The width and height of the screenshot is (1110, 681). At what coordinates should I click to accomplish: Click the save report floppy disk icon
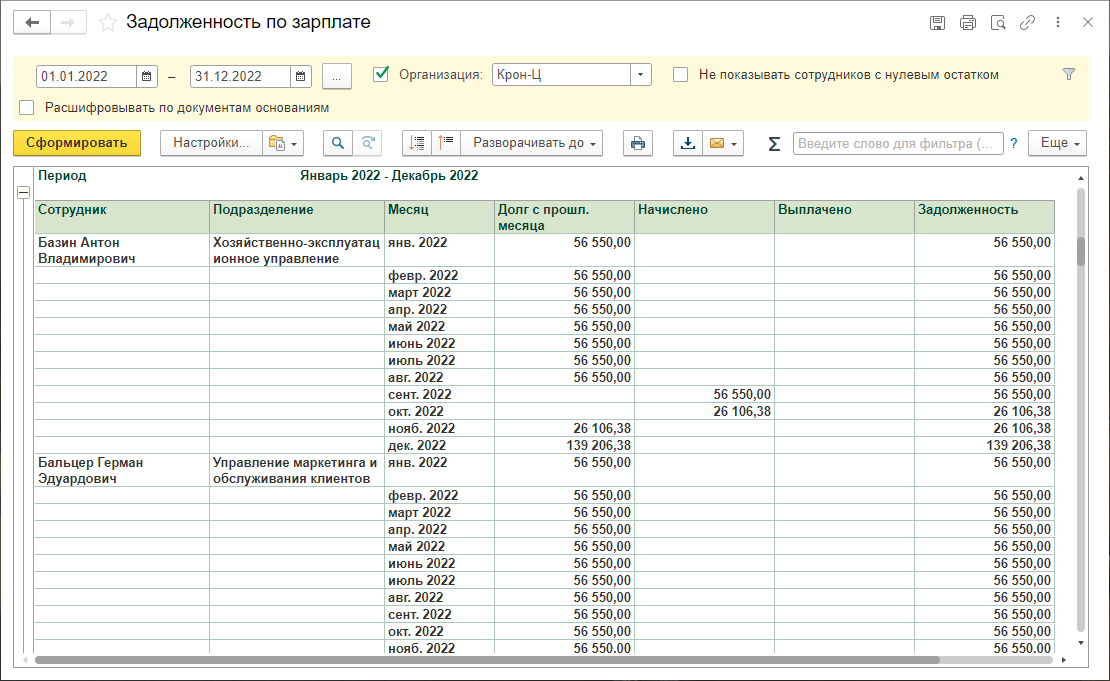tap(937, 23)
